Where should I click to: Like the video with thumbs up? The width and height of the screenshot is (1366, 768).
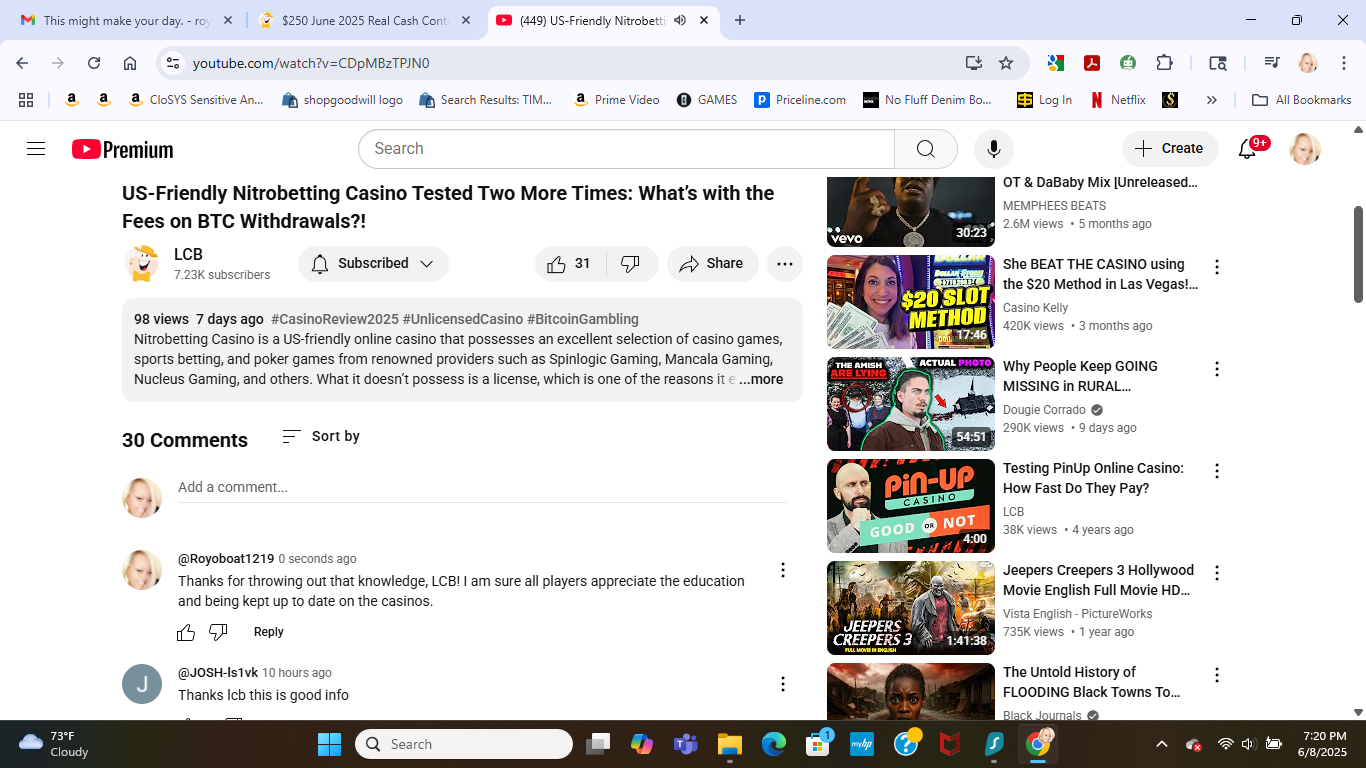[558, 264]
